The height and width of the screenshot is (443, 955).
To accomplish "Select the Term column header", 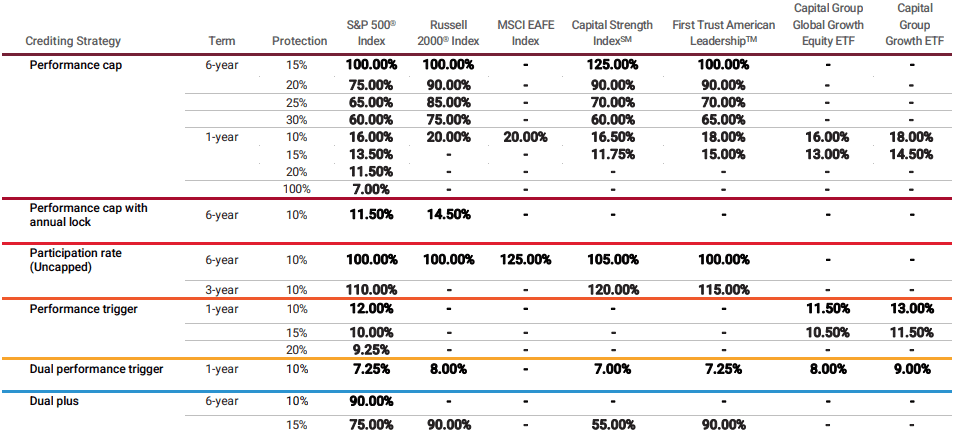I will pos(222,41).
